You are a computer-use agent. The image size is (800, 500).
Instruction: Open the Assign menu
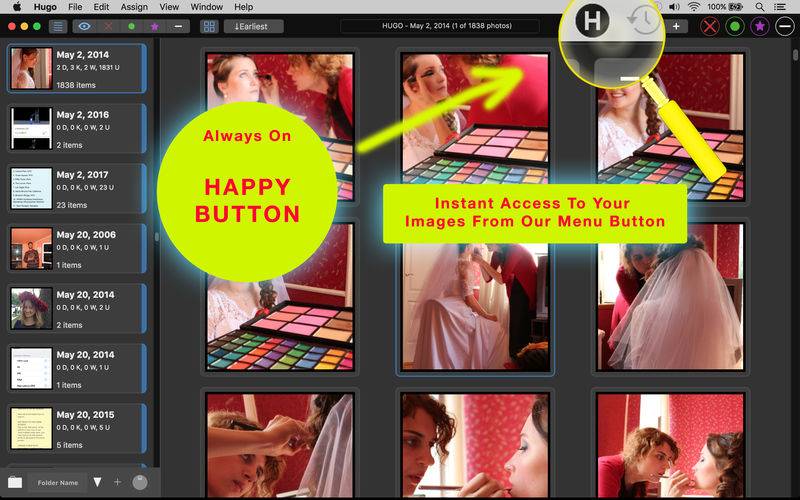134,7
